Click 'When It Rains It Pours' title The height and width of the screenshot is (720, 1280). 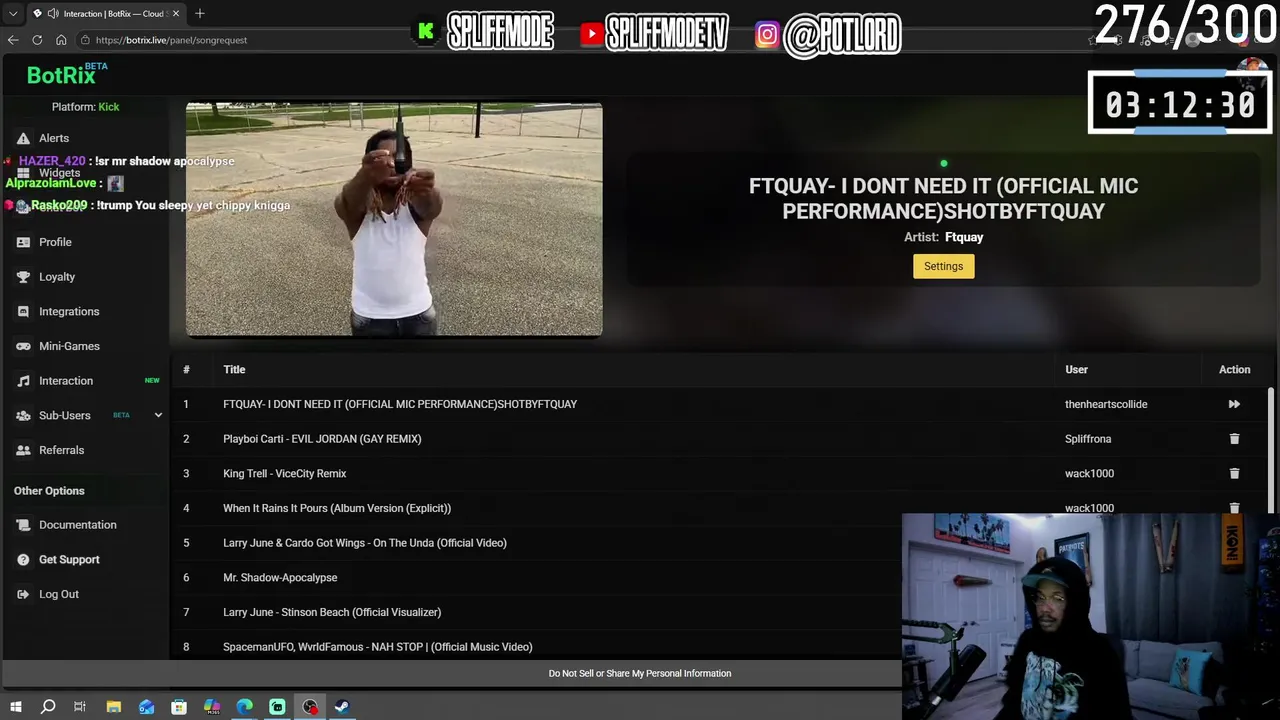tap(337, 508)
